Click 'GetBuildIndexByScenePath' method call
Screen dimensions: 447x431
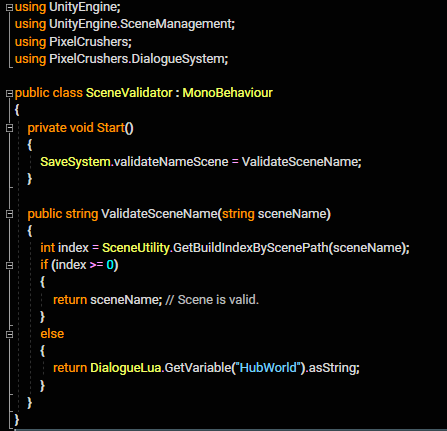pyautogui.click(x=251, y=248)
